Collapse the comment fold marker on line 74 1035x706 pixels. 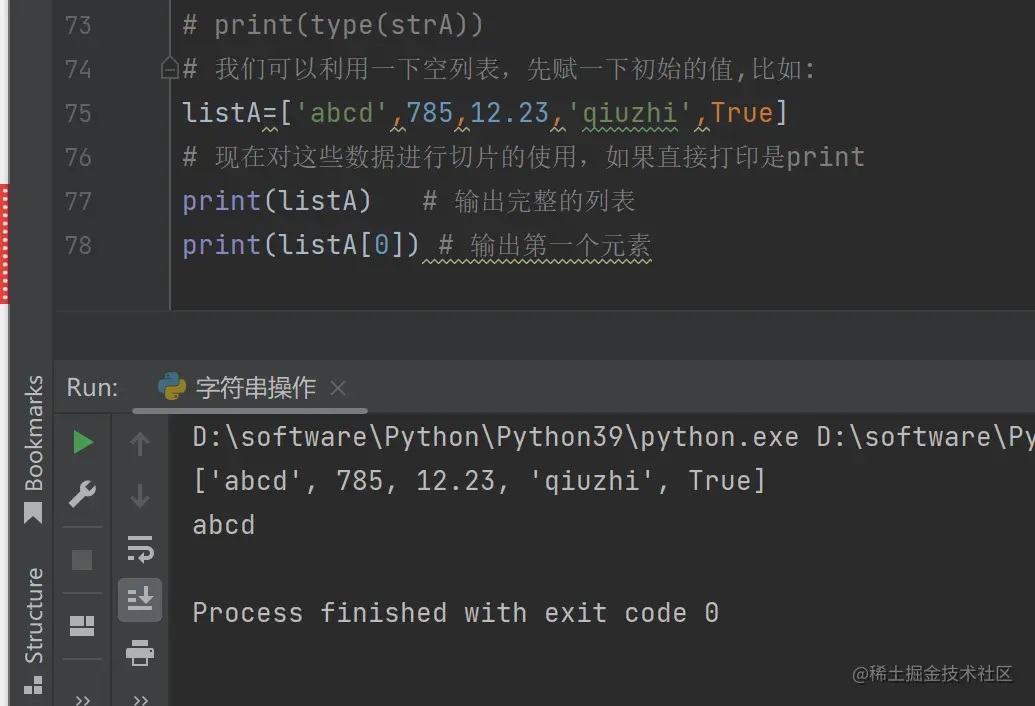[x=169, y=69]
